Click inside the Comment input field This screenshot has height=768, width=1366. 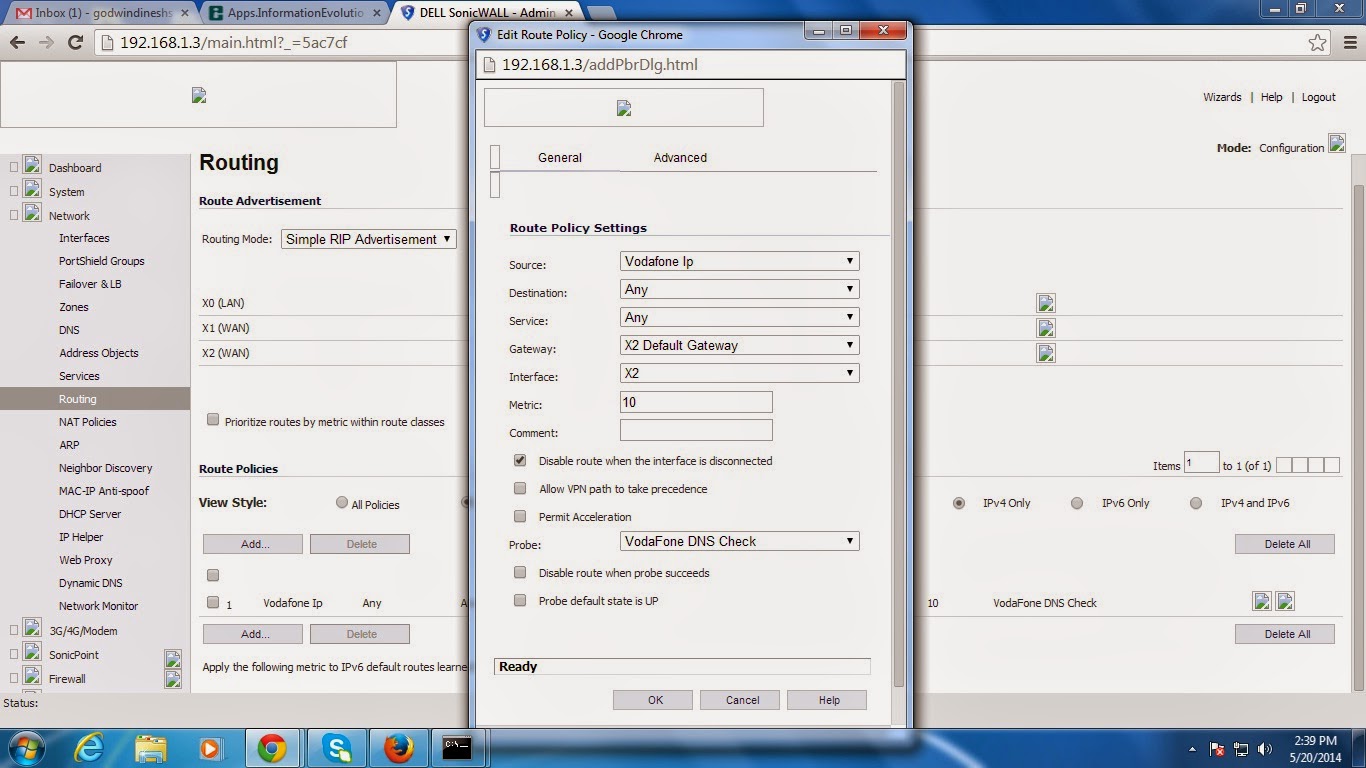coord(695,430)
